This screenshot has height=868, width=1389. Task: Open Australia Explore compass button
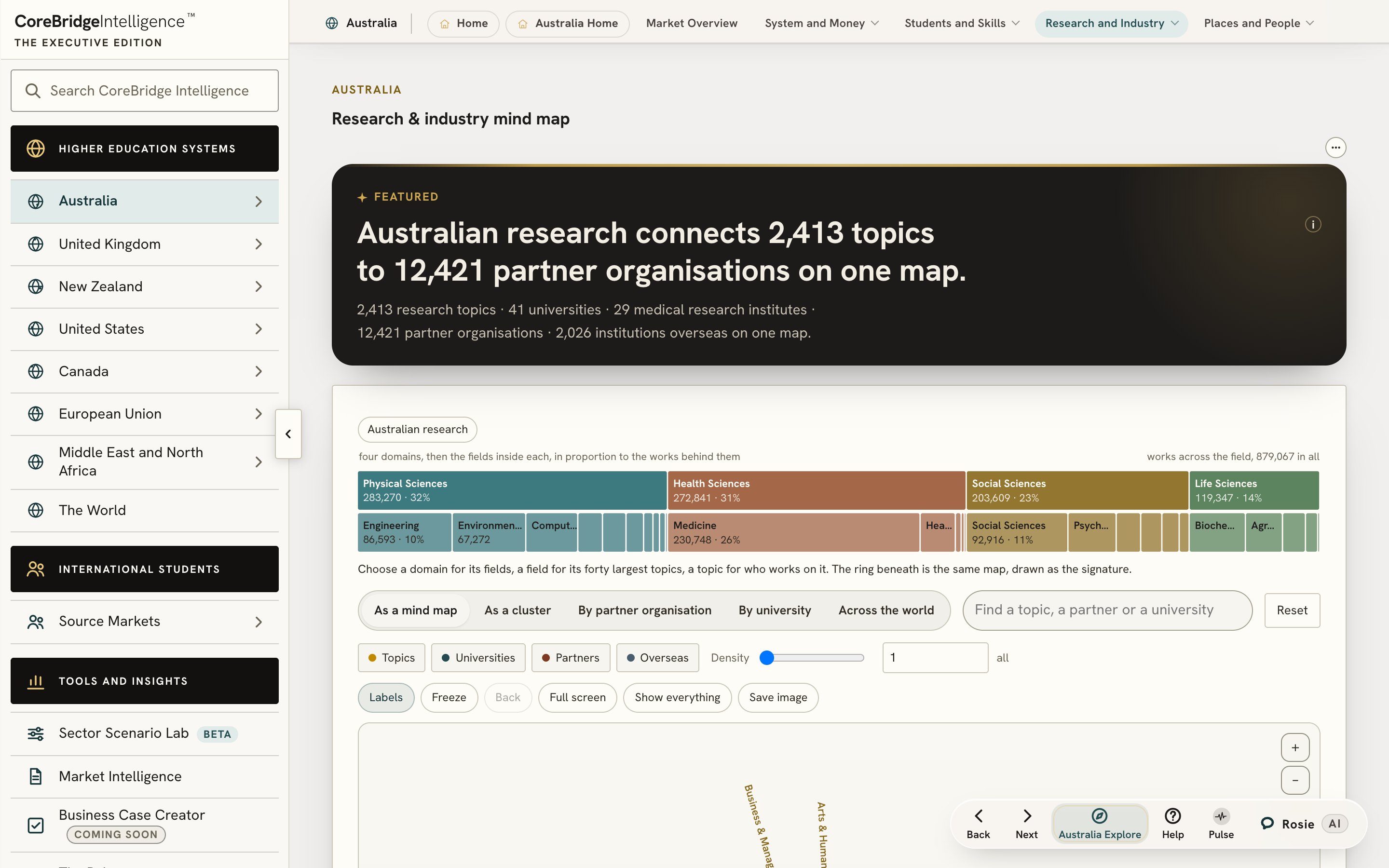coord(1099,825)
